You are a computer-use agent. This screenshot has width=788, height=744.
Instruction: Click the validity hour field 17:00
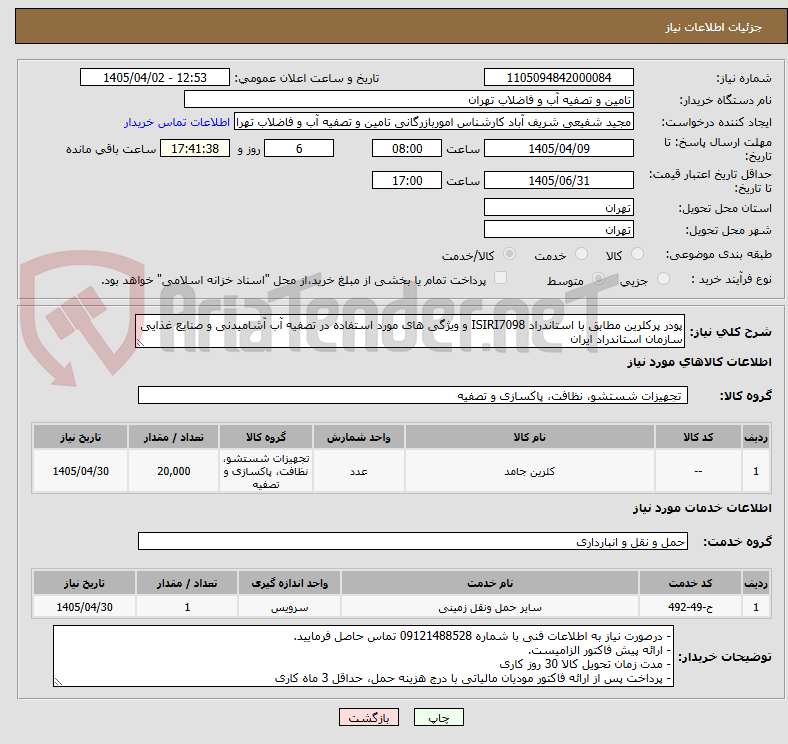click(407, 180)
